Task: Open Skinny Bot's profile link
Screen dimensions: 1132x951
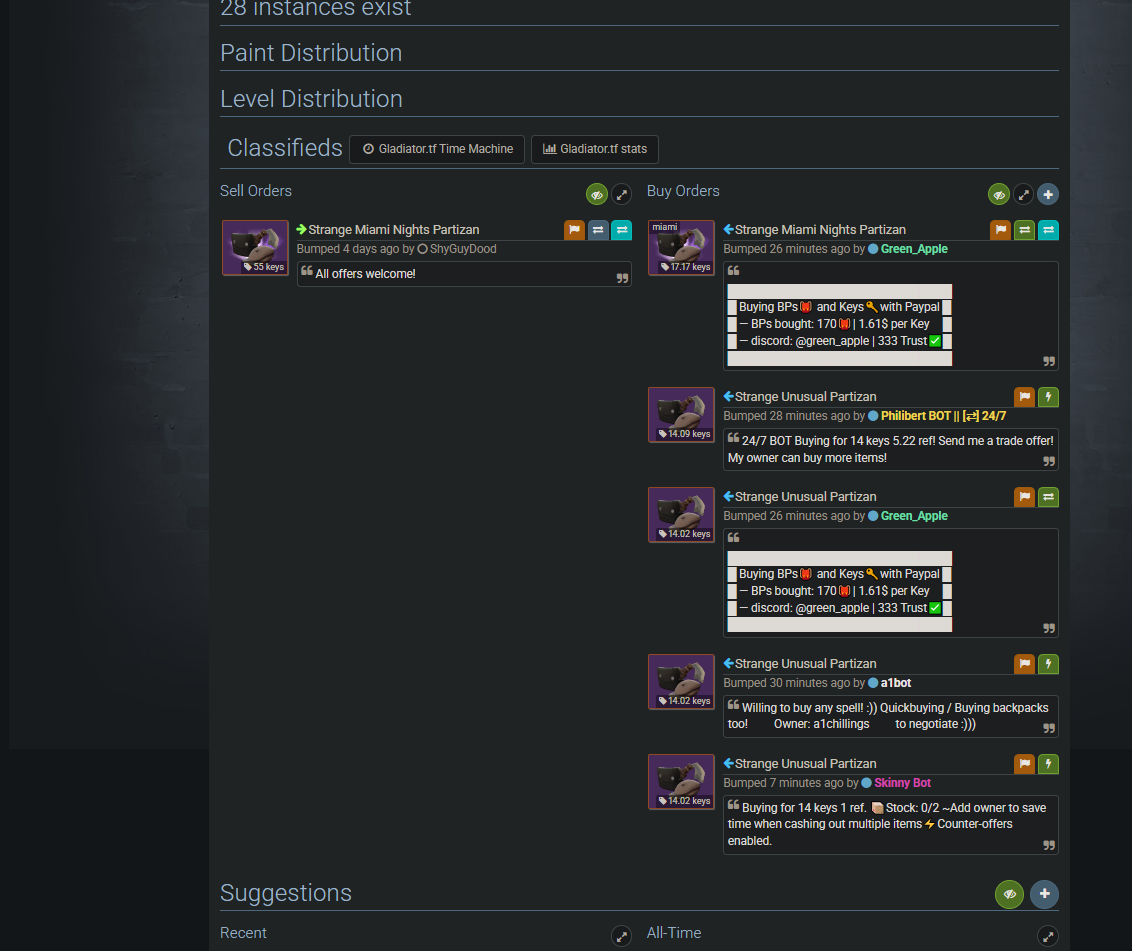Action: tap(902, 783)
